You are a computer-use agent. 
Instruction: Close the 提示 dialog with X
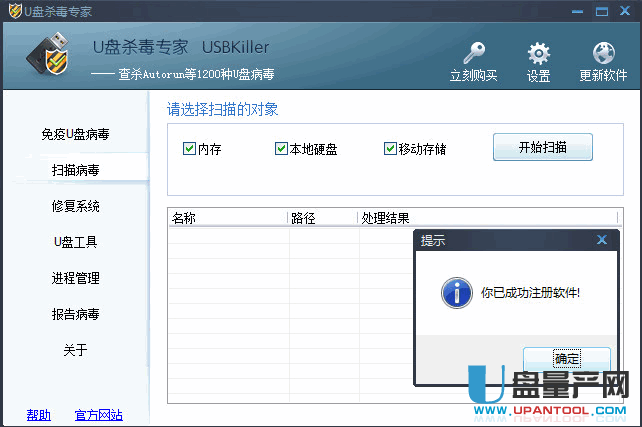tap(601, 240)
